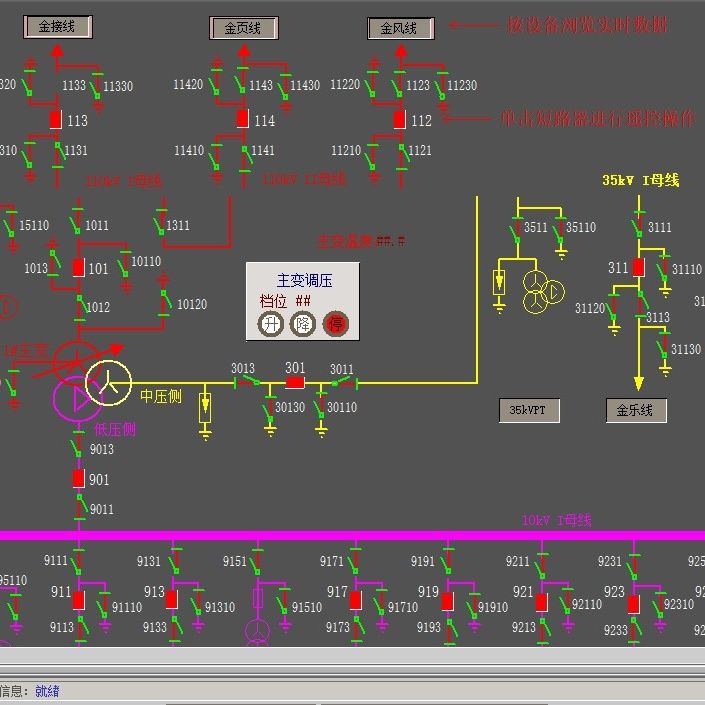Screen dimensions: 705x705
Task: Open the 金乐线 feeder button
Action: coord(636,410)
